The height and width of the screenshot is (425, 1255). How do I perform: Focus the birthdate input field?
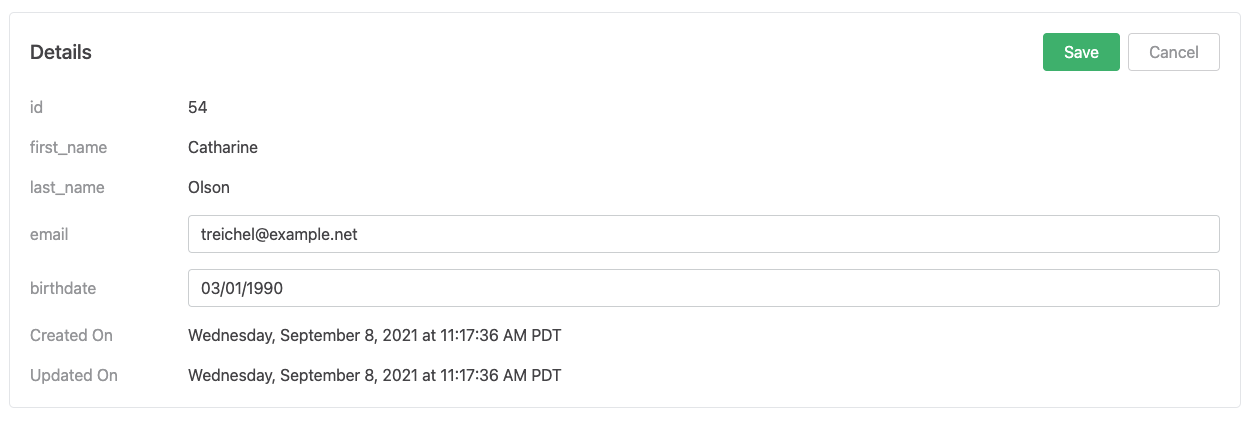[x=704, y=288]
